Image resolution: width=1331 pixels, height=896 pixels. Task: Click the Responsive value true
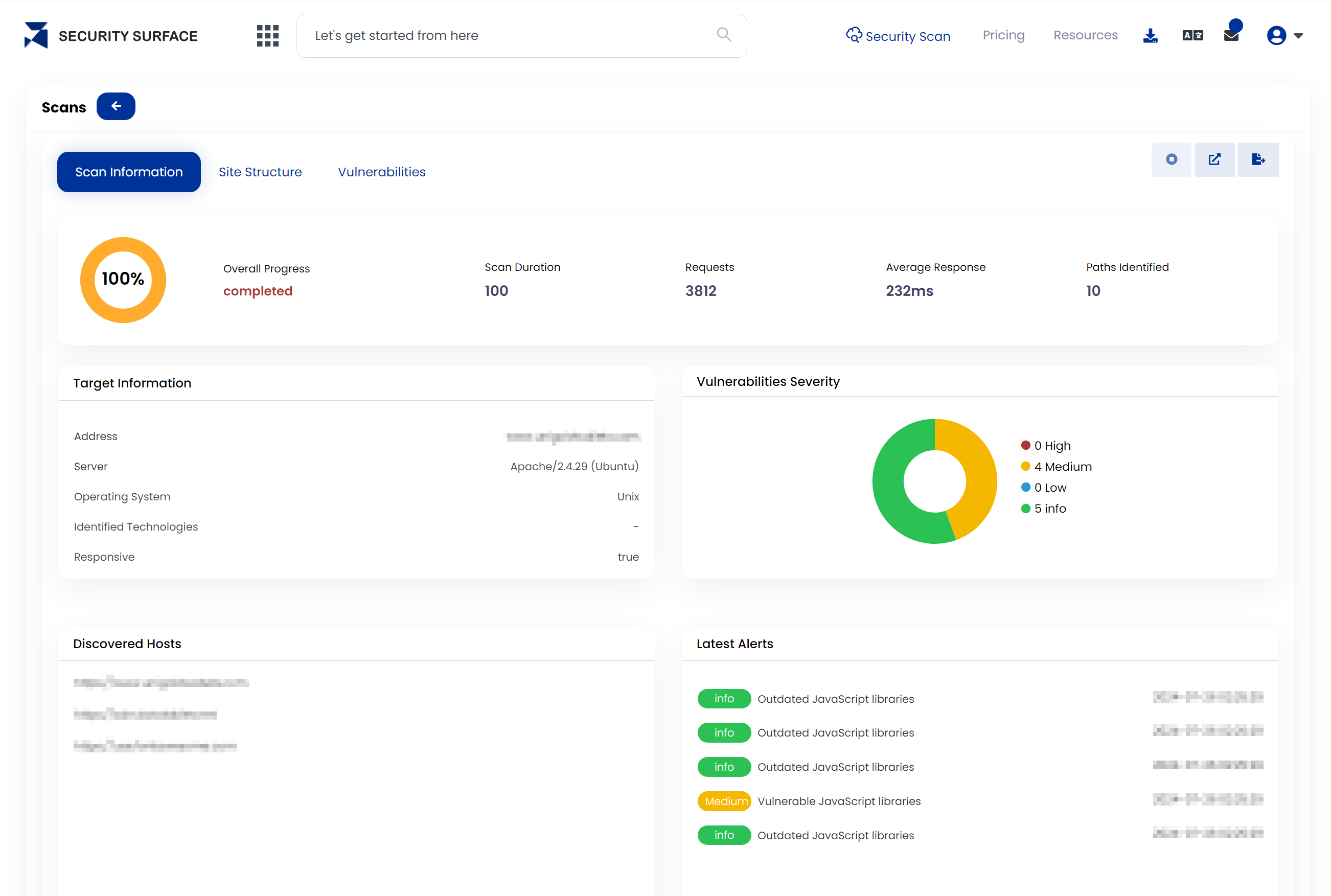click(x=628, y=557)
